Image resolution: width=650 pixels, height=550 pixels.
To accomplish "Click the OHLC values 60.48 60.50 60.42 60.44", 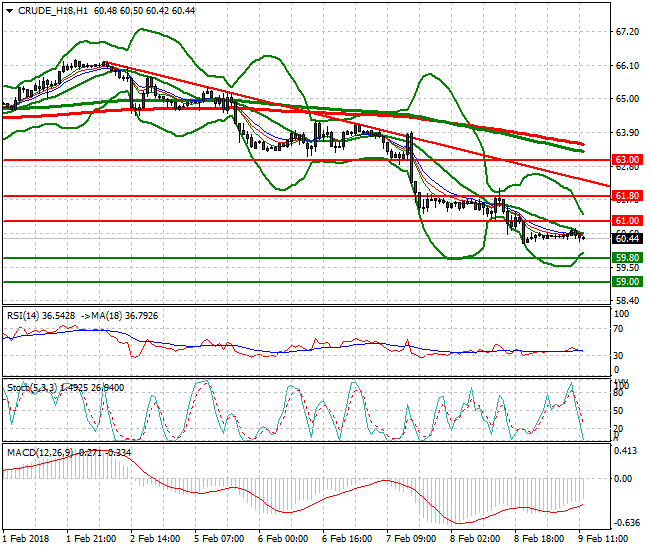I will tap(144, 11).
